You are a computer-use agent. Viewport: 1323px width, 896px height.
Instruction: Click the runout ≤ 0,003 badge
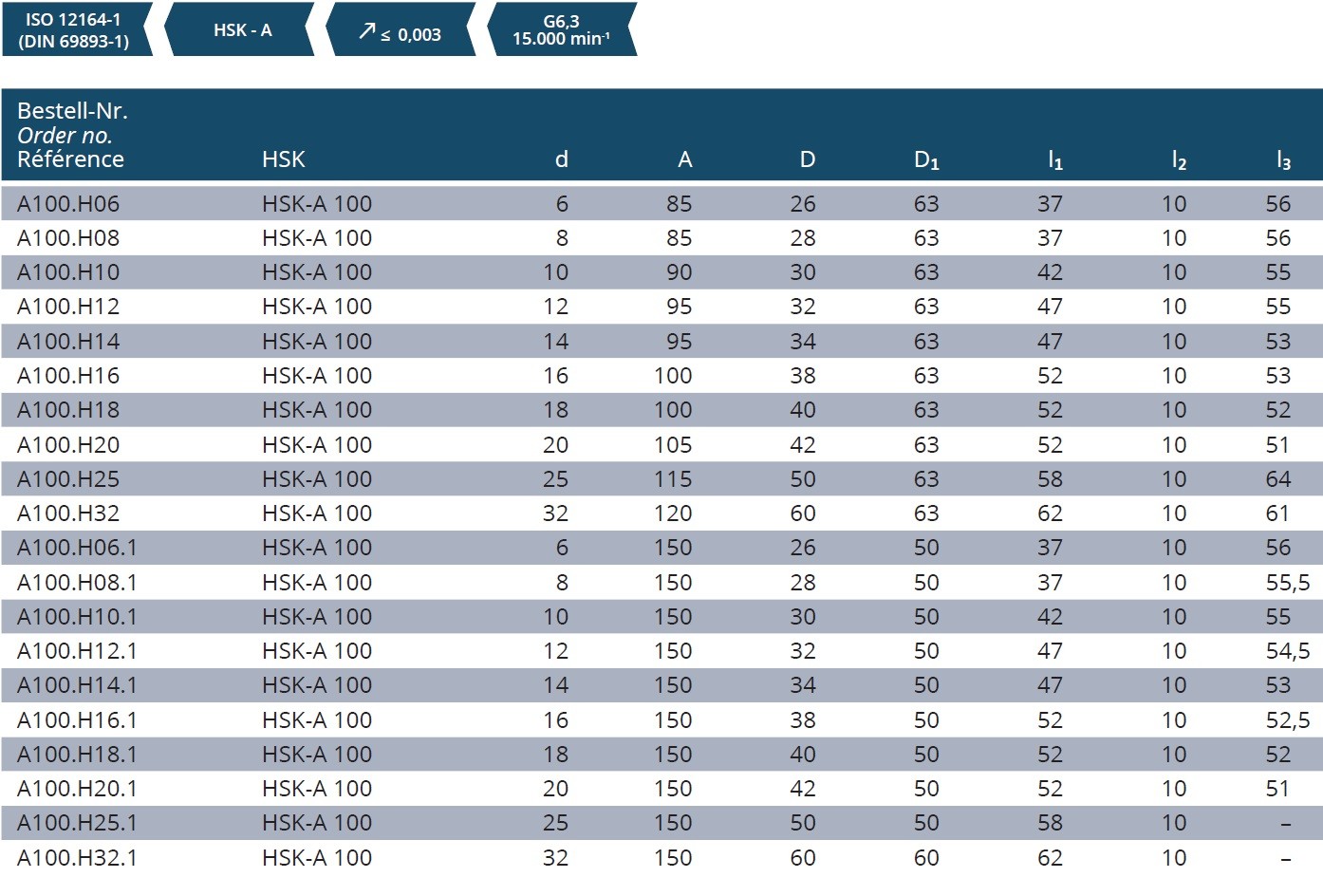[400, 29]
